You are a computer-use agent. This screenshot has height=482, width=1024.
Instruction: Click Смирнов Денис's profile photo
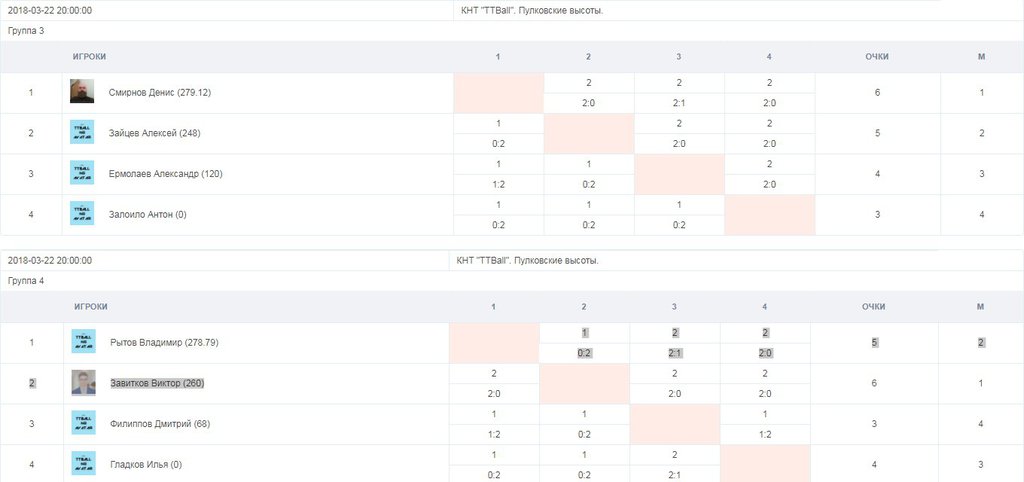(82, 92)
